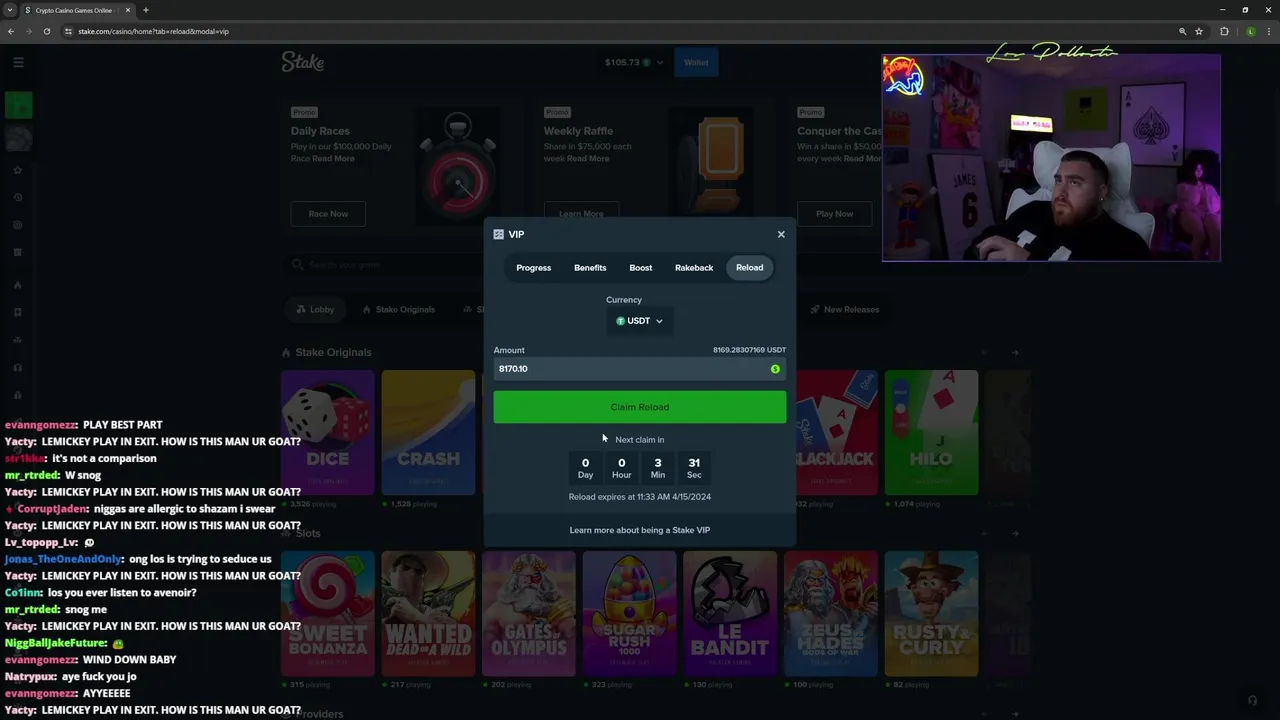Screen dimensions: 1280x720
Task: Click the browser back arrow
Action: pos(11,31)
